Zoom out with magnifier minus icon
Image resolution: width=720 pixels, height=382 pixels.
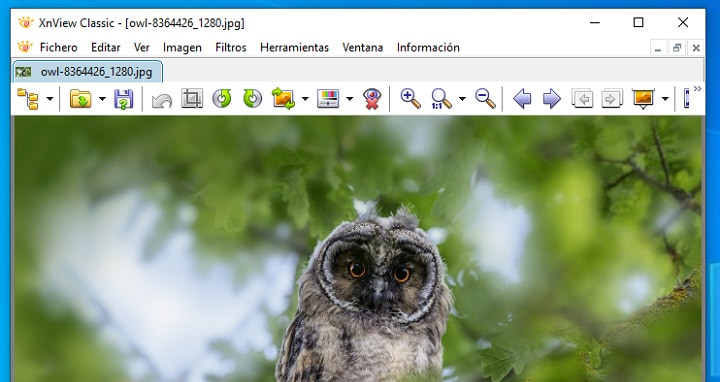pos(485,98)
